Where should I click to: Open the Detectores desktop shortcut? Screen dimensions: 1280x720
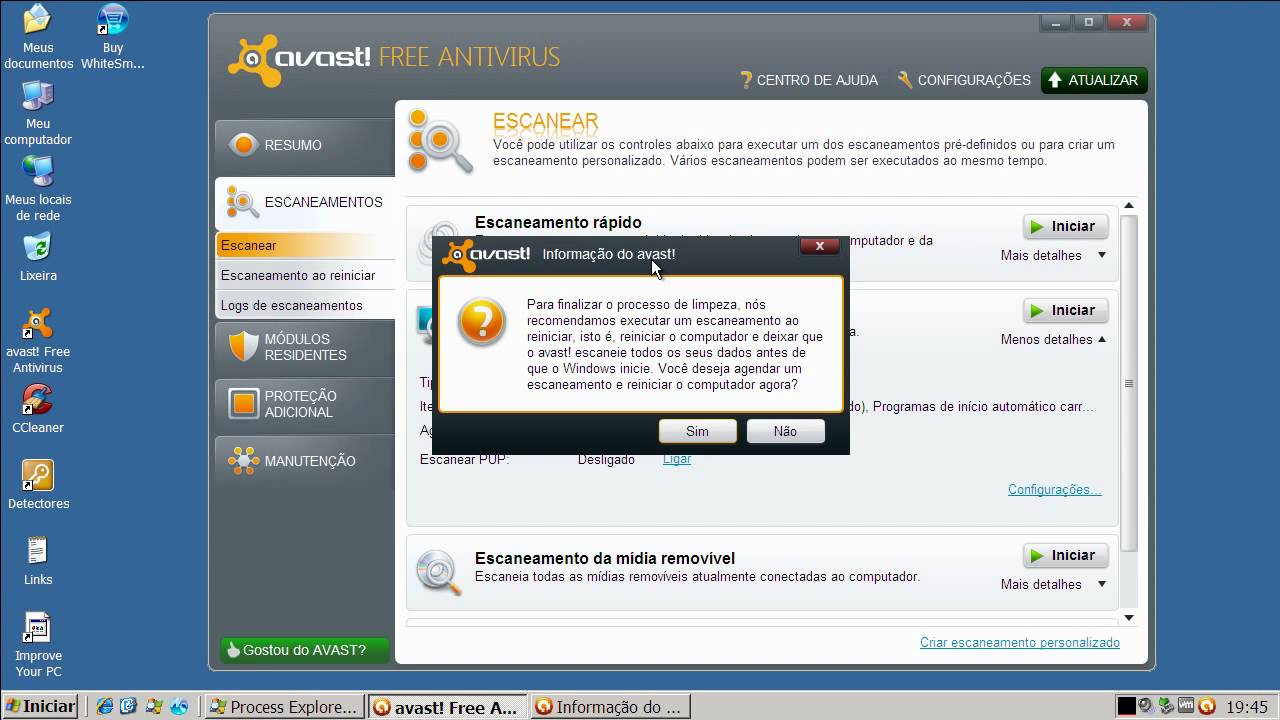[38, 485]
